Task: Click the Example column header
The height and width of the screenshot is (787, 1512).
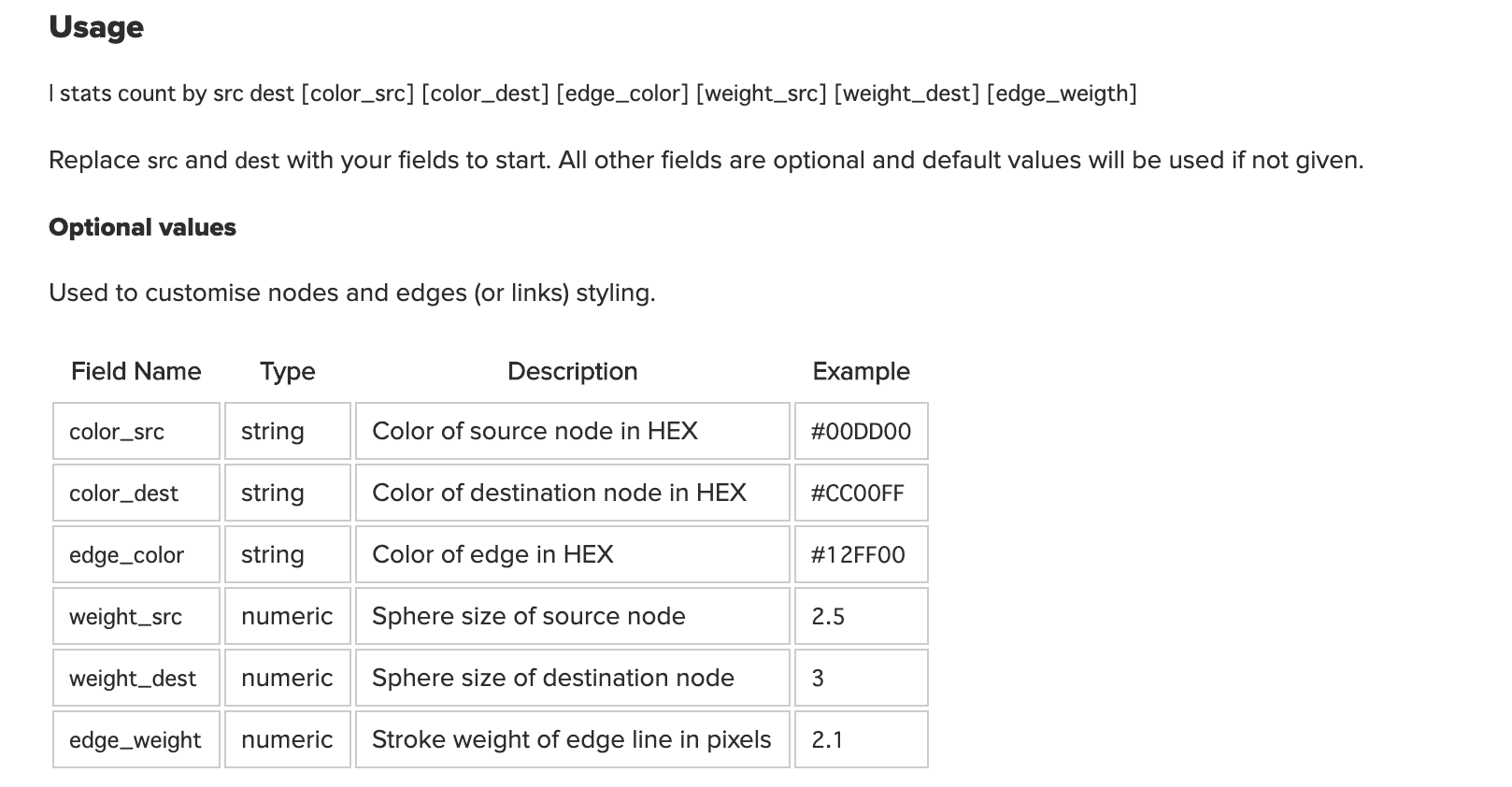Action: [x=862, y=371]
